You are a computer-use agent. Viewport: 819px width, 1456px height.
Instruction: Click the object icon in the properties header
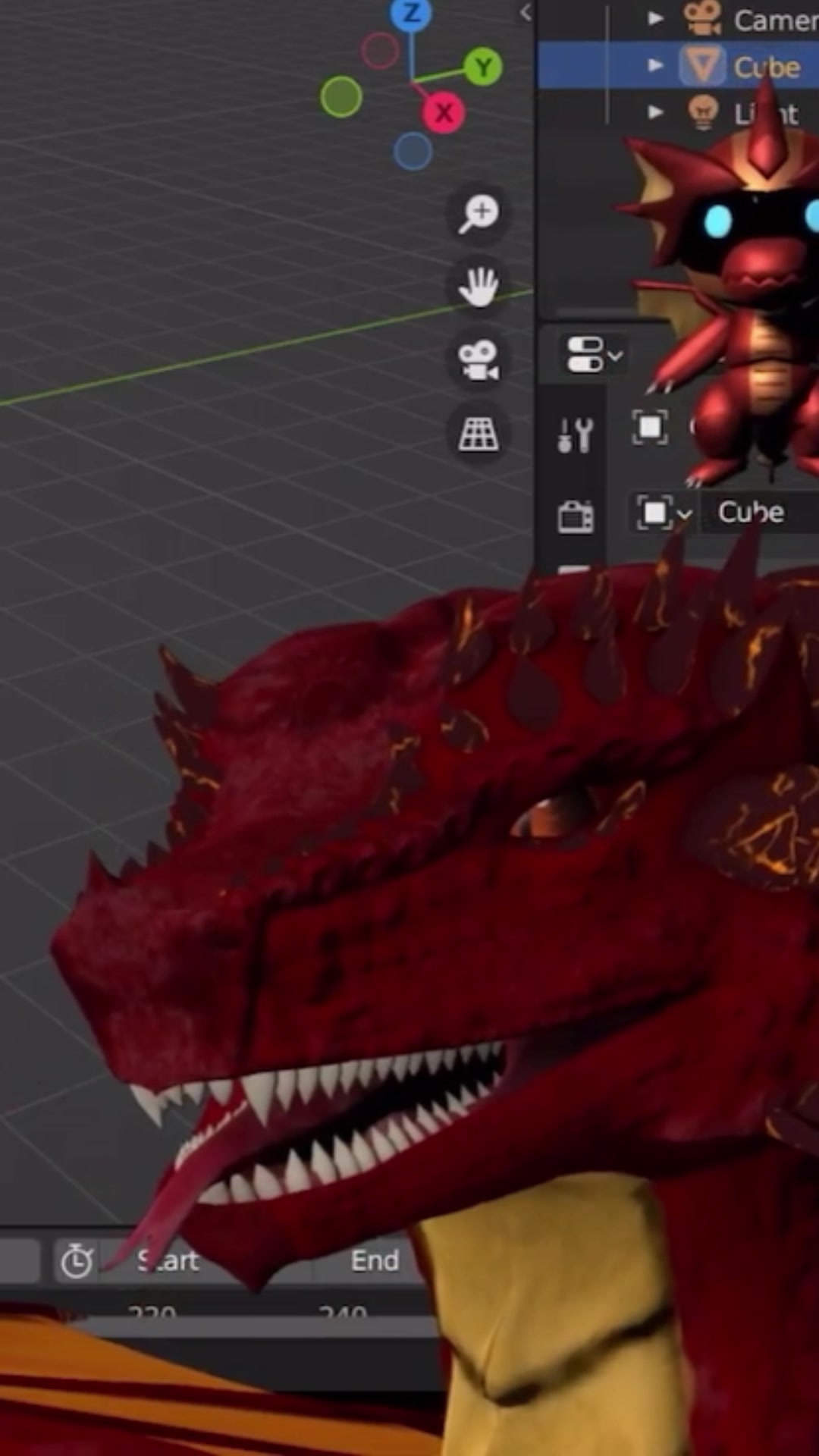(x=650, y=428)
